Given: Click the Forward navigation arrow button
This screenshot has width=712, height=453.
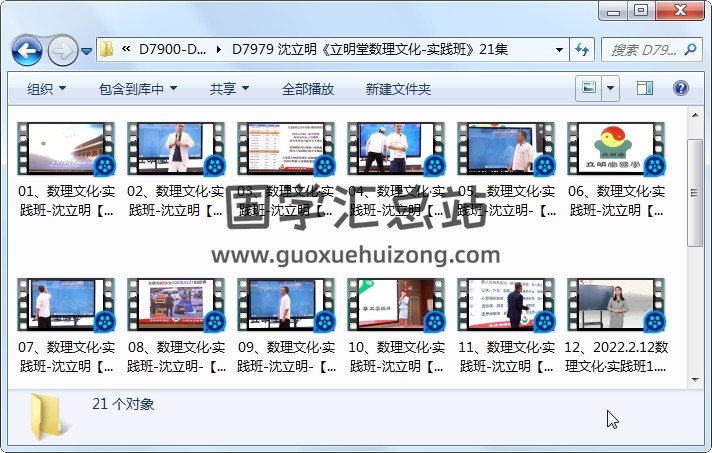Looking at the screenshot, I should (62, 49).
